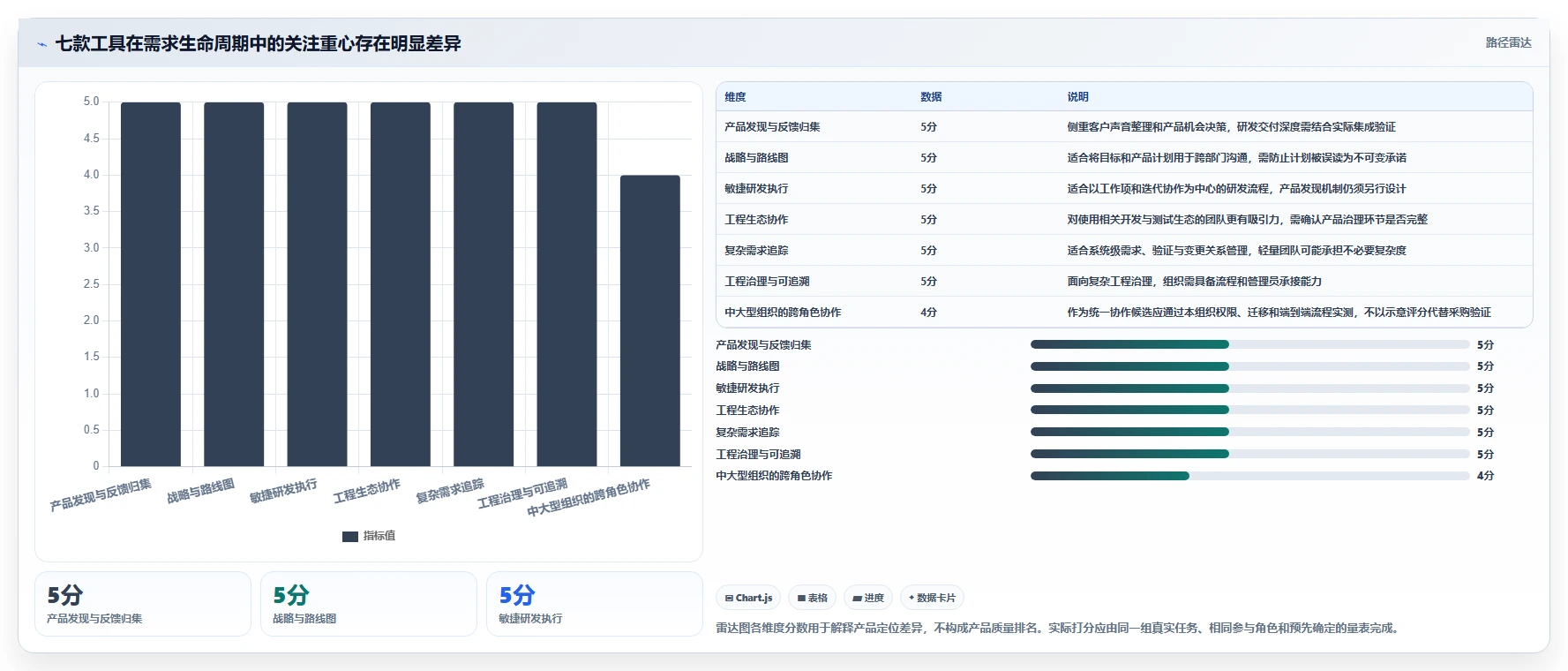1568x671 pixels.
Task: Click the card title 七款工具在需求生命周期
Action: click(x=258, y=43)
